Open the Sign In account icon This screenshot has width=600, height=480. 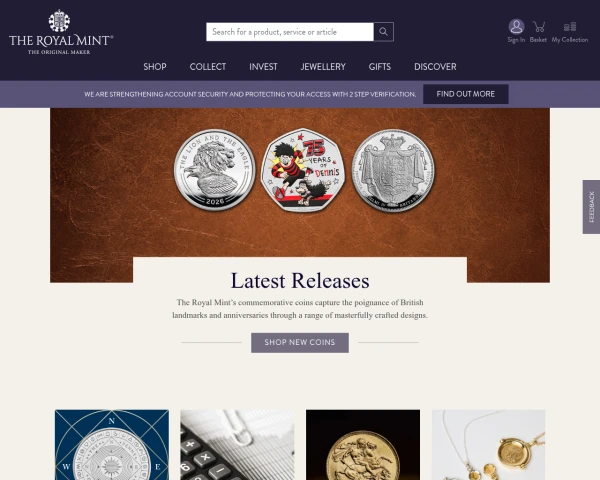[516, 27]
